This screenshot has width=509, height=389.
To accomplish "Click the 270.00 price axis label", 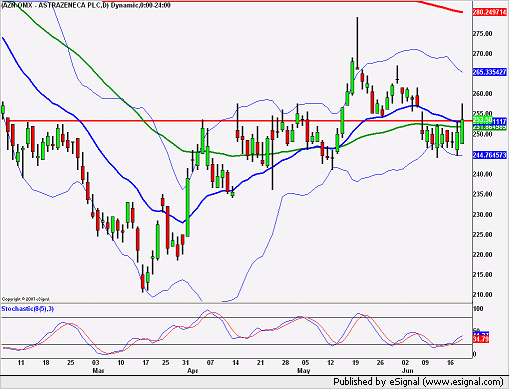I will tap(482, 54).
